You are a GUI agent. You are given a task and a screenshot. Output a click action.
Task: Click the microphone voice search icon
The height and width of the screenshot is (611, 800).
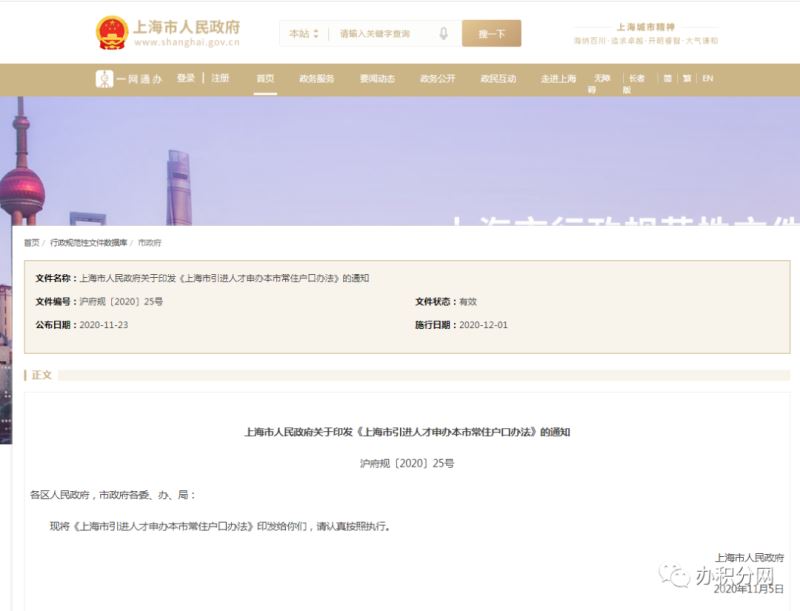tap(443, 34)
